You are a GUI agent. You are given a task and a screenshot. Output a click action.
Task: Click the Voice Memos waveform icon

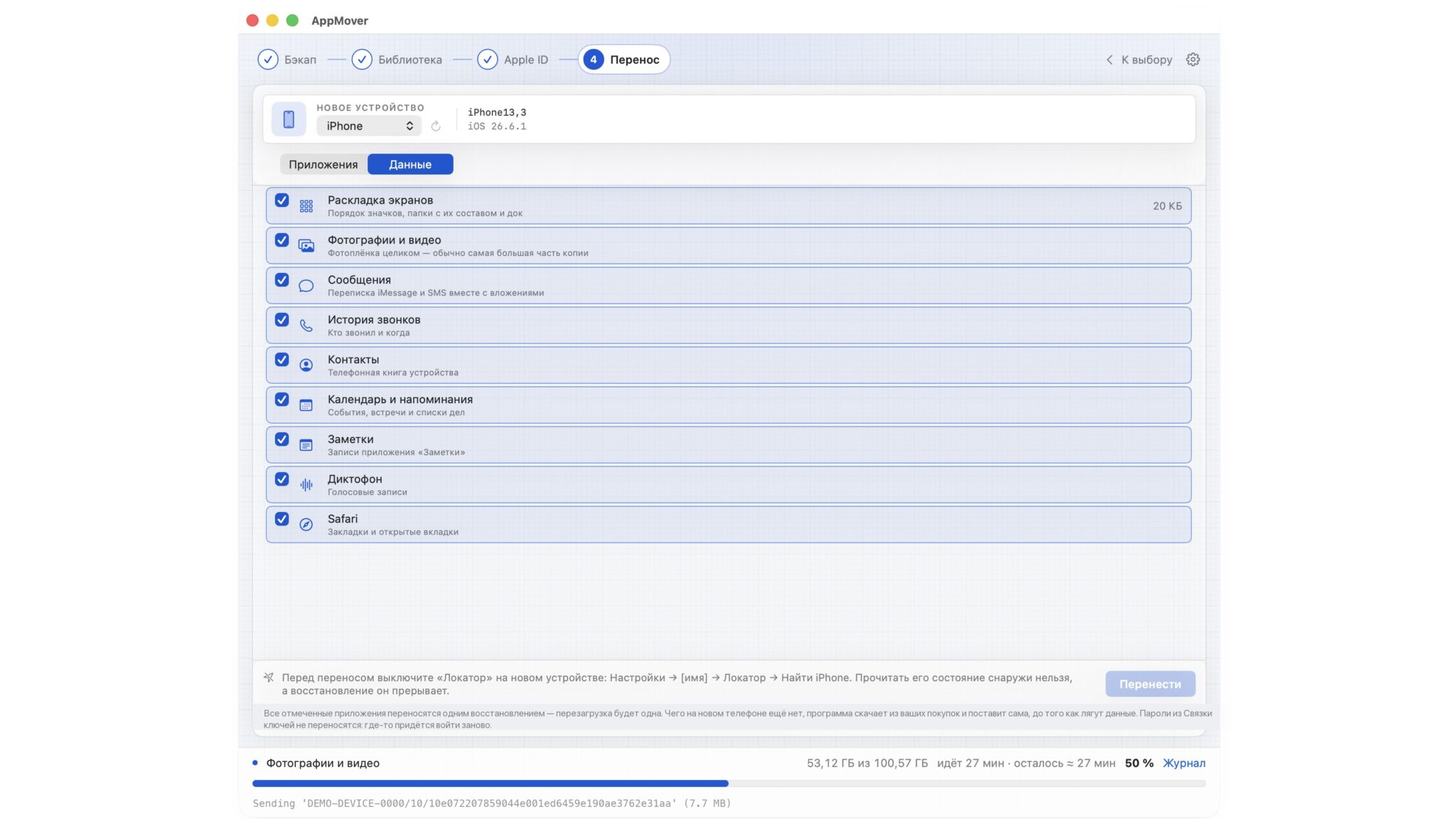pos(306,485)
